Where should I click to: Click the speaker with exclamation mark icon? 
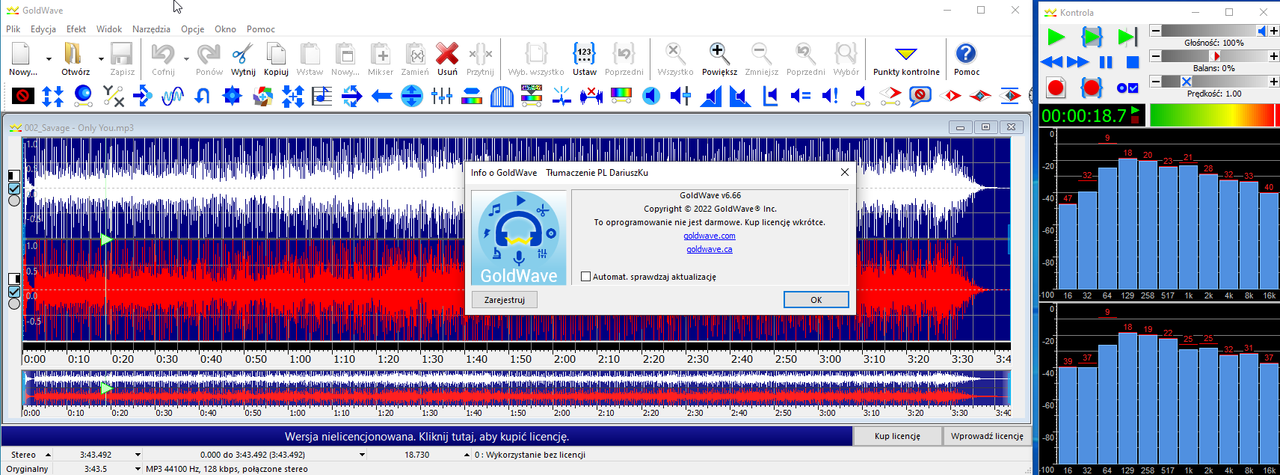pyautogui.click(x=830, y=96)
